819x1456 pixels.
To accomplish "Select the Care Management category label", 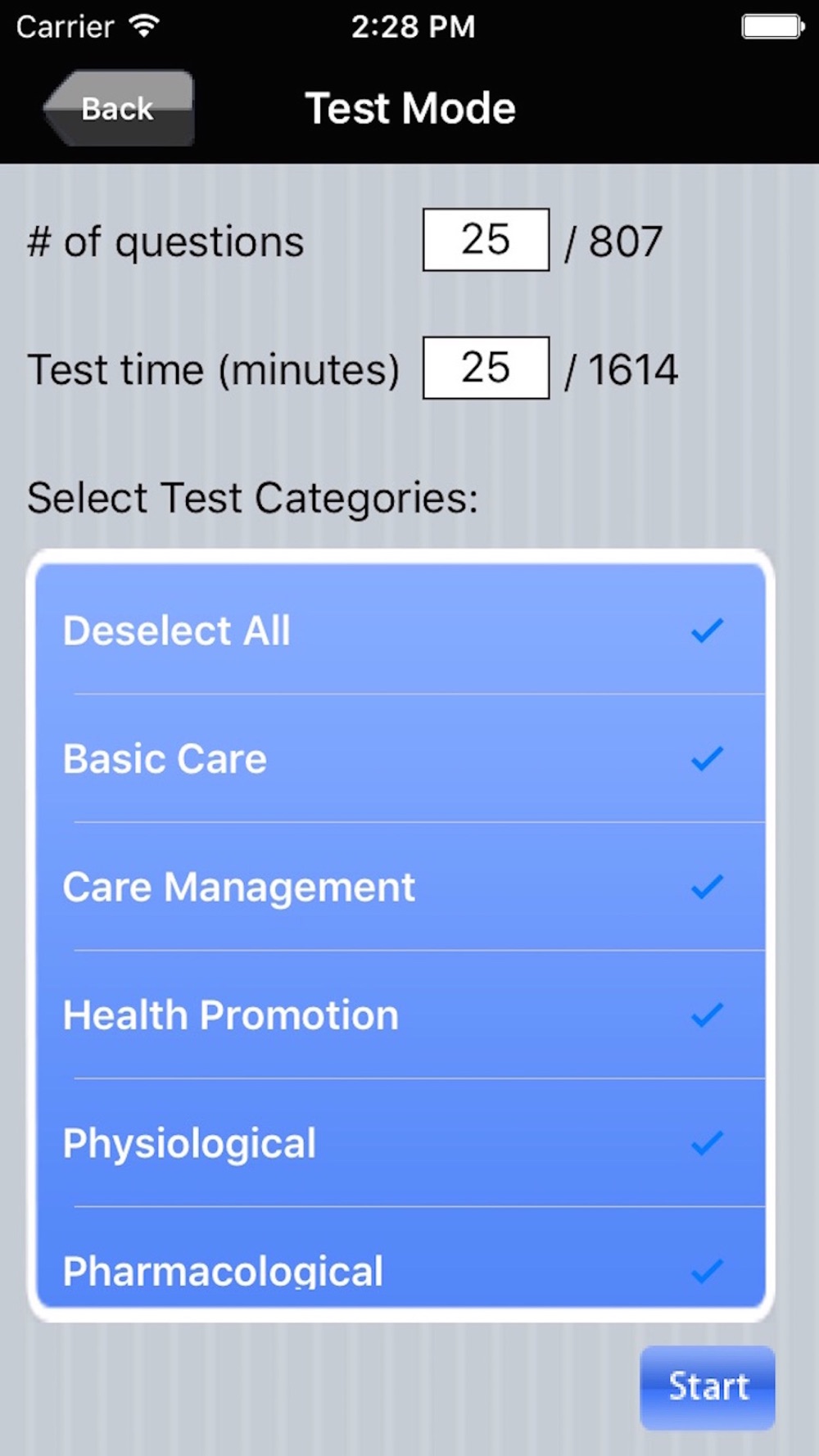I will pos(239,887).
